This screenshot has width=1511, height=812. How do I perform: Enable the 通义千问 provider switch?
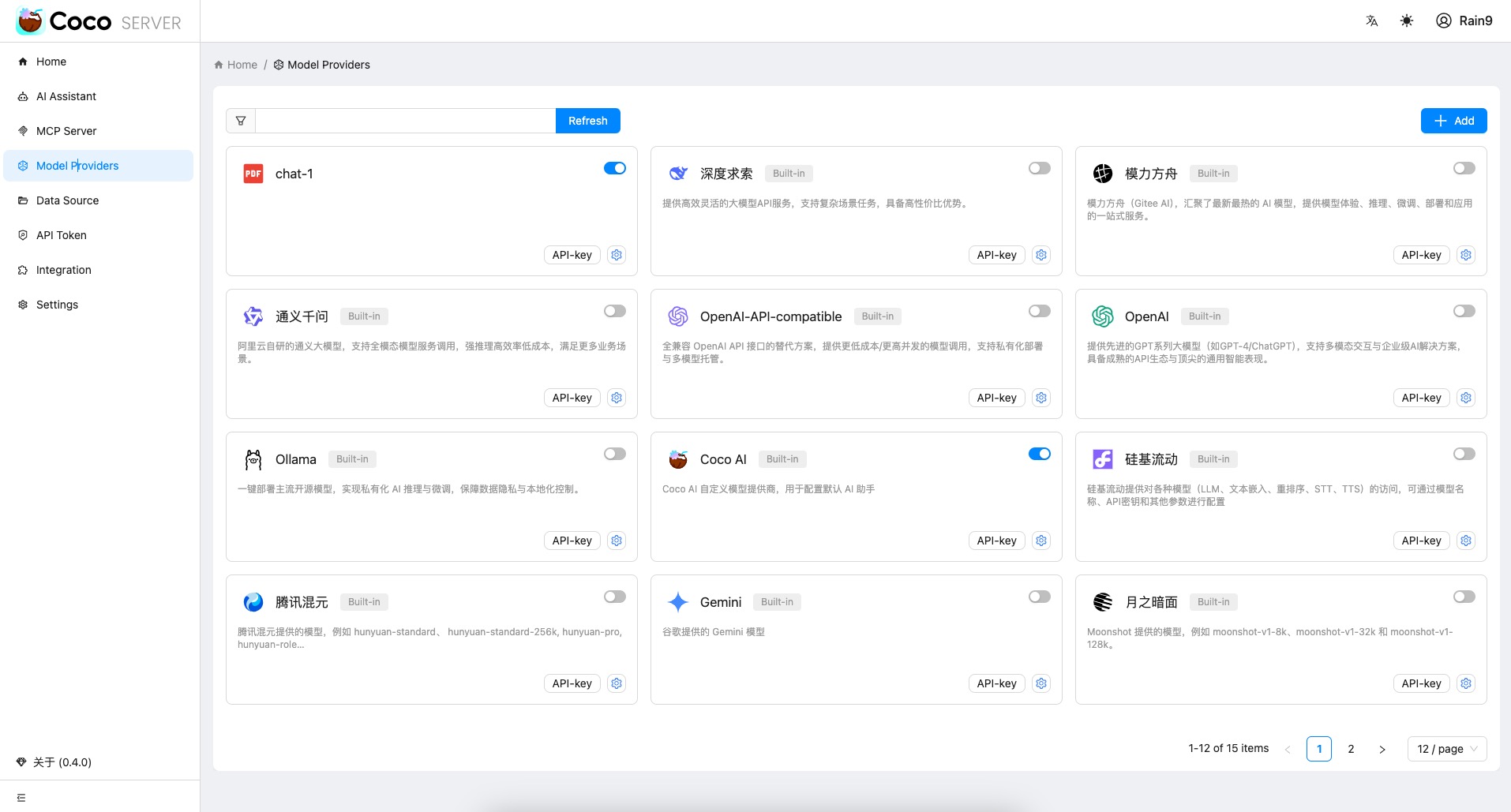point(615,311)
